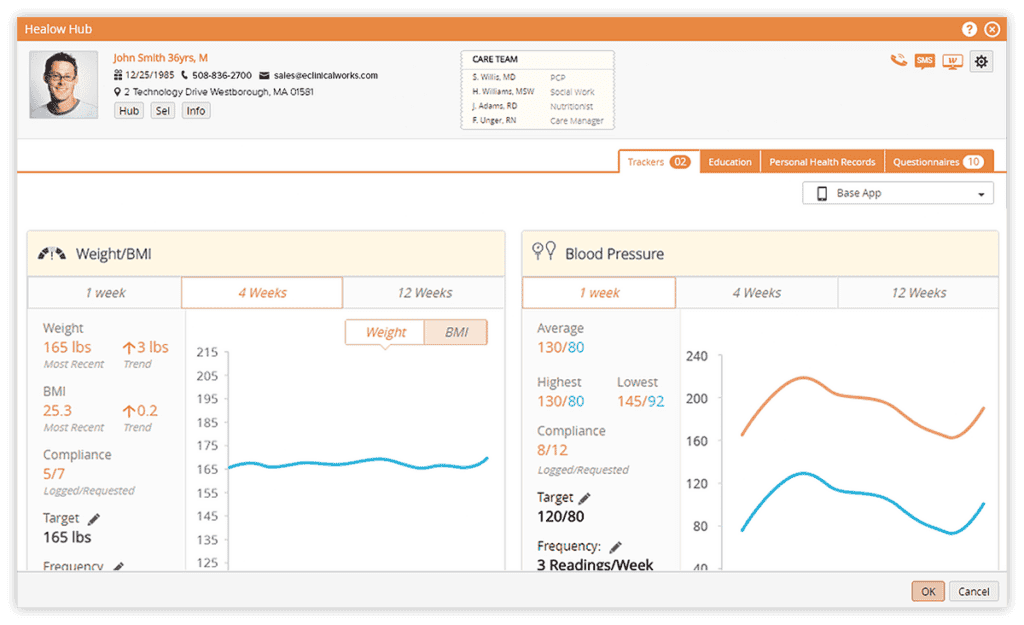
Task: Open the Education tab
Action: point(730,162)
